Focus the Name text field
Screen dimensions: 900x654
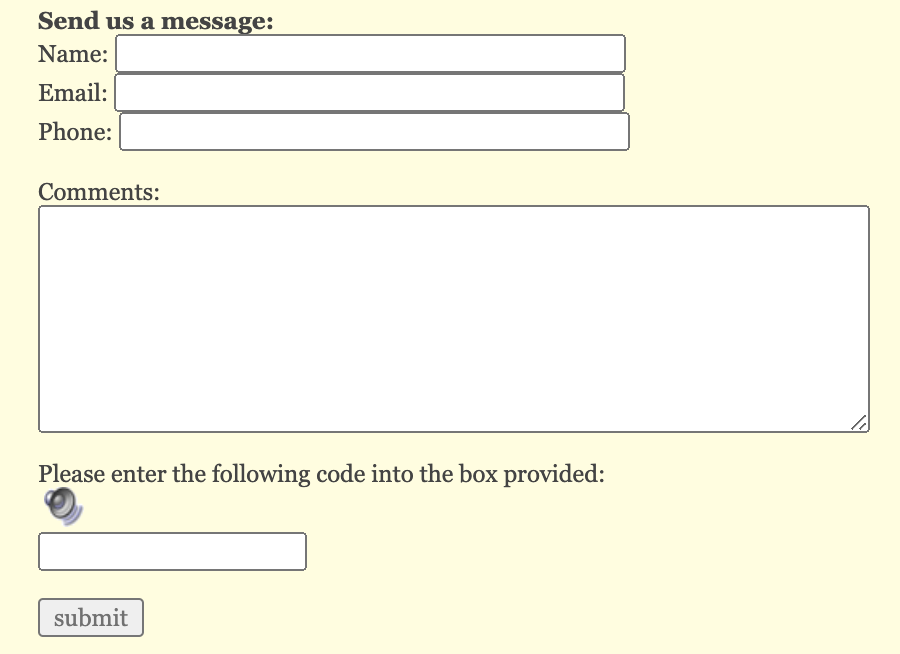[x=370, y=53]
